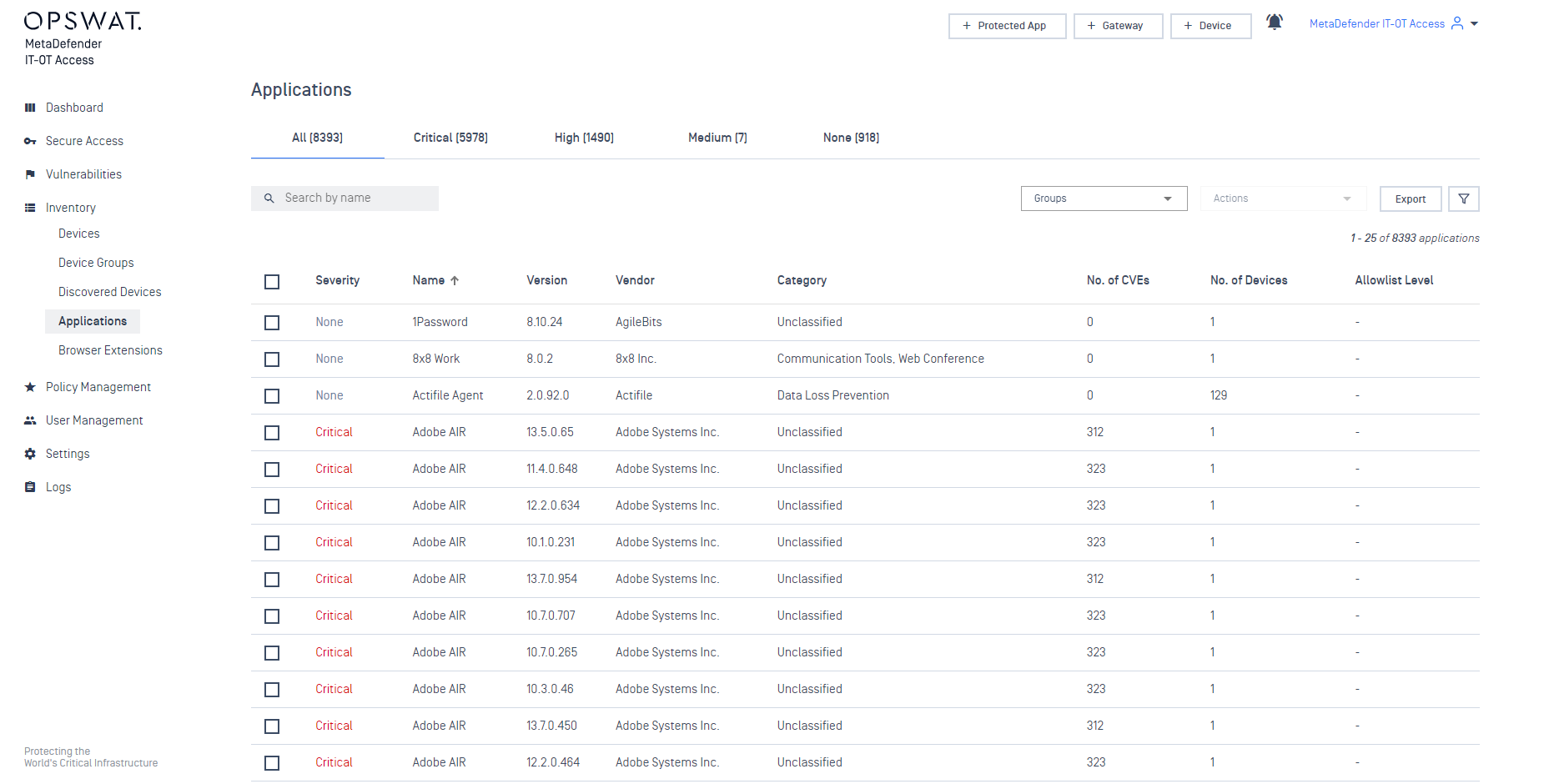Click the Secure Access key icon
The height and width of the screenshot is (784, 1544).
[30, 141]
